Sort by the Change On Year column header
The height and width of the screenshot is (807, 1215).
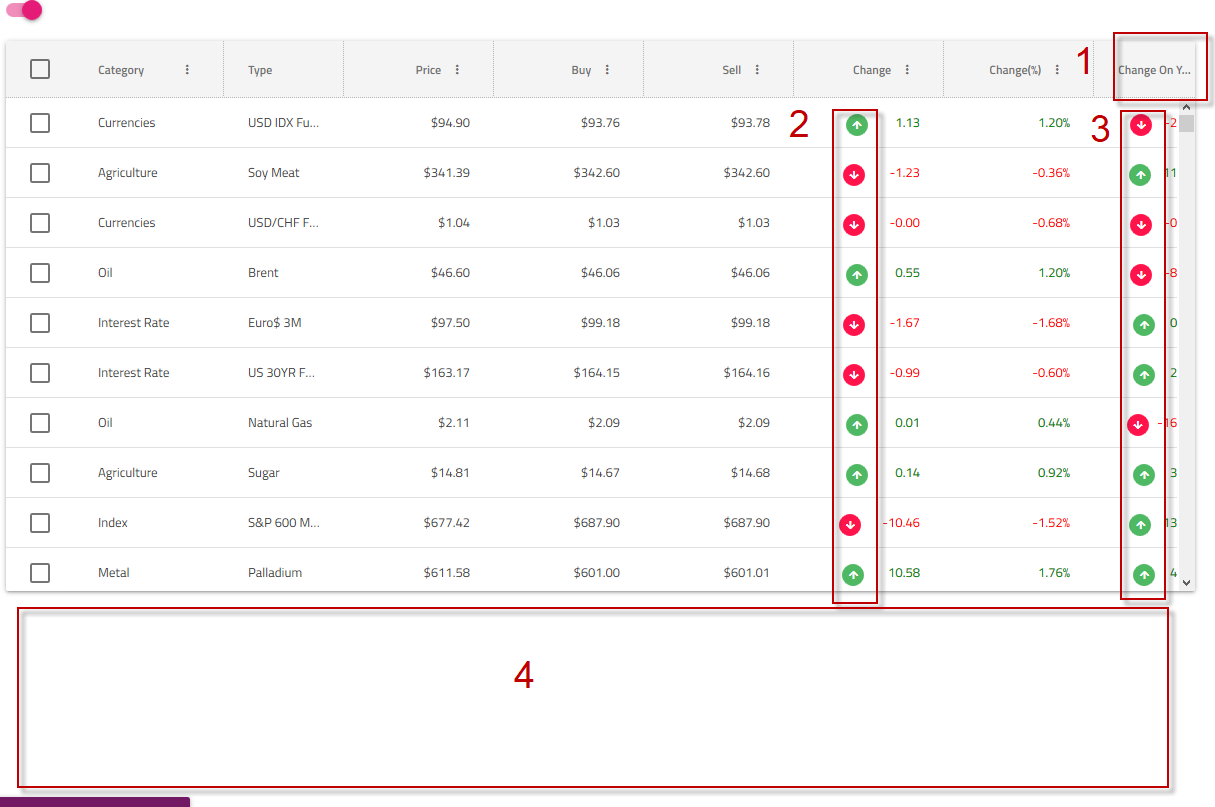coord(1155,68)
